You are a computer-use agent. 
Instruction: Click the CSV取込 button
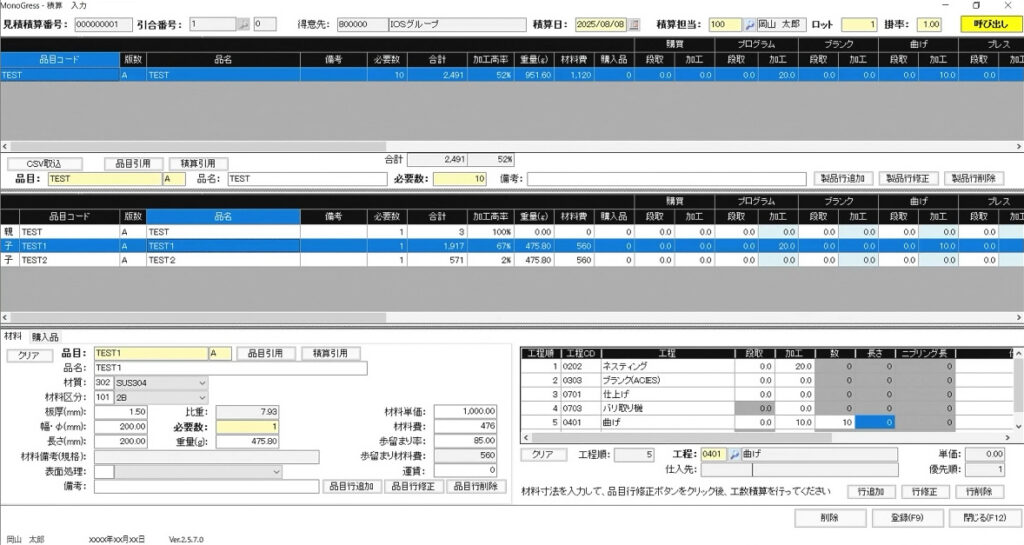point(44,164)
